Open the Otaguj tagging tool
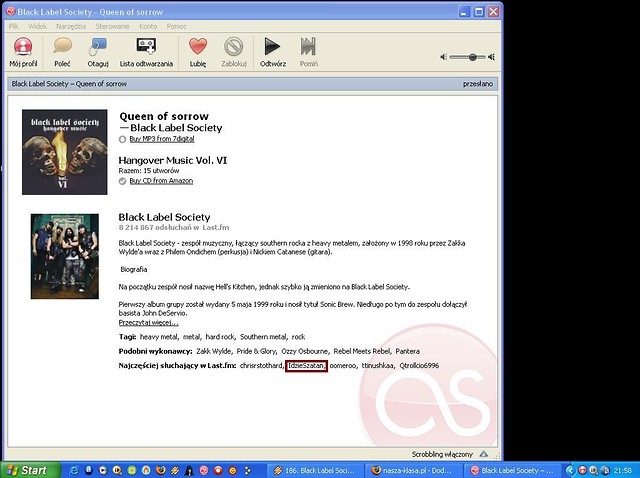The image size is (640, 478). 98,52
